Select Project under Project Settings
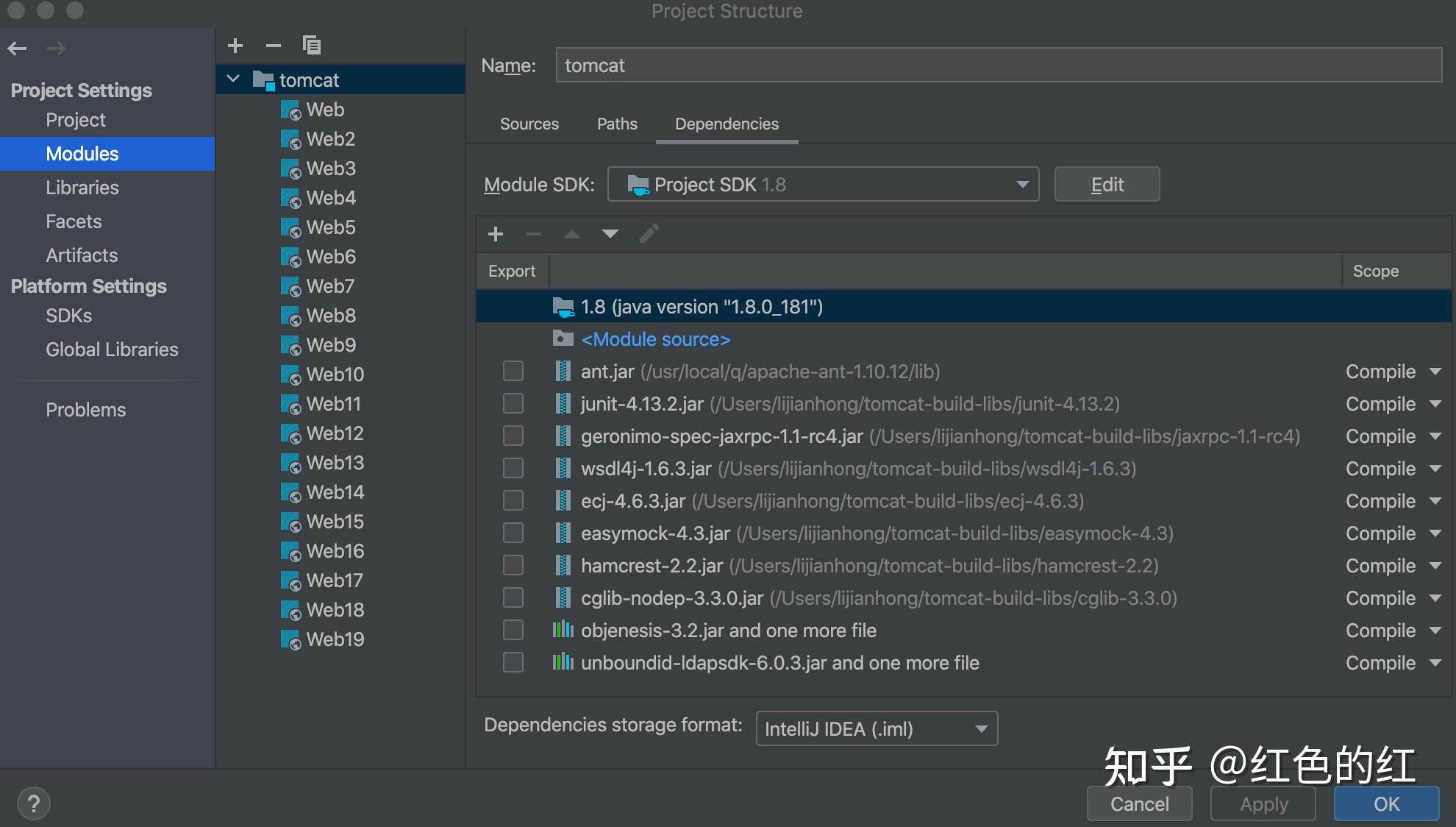 point(76,120)
